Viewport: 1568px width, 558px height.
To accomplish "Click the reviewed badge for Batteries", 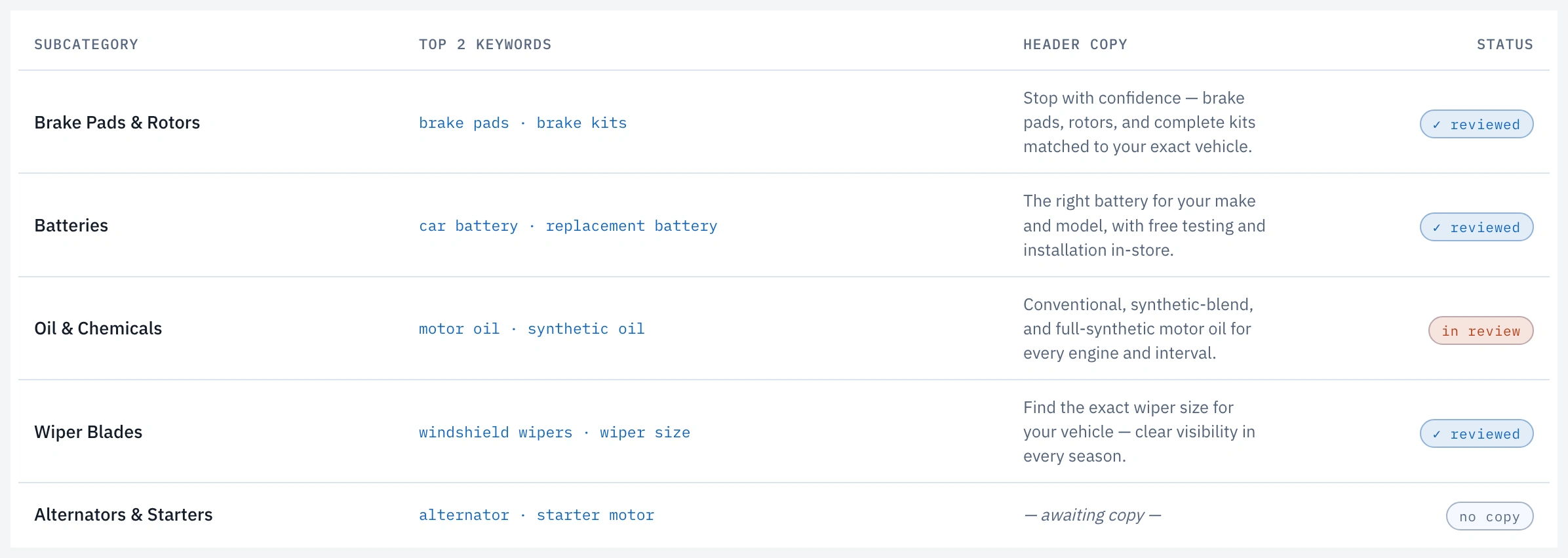I will pos(1476,227).
